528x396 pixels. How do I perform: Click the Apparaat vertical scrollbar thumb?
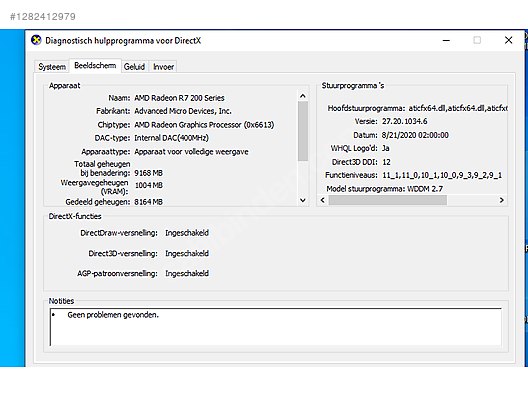tap(303, 131)
